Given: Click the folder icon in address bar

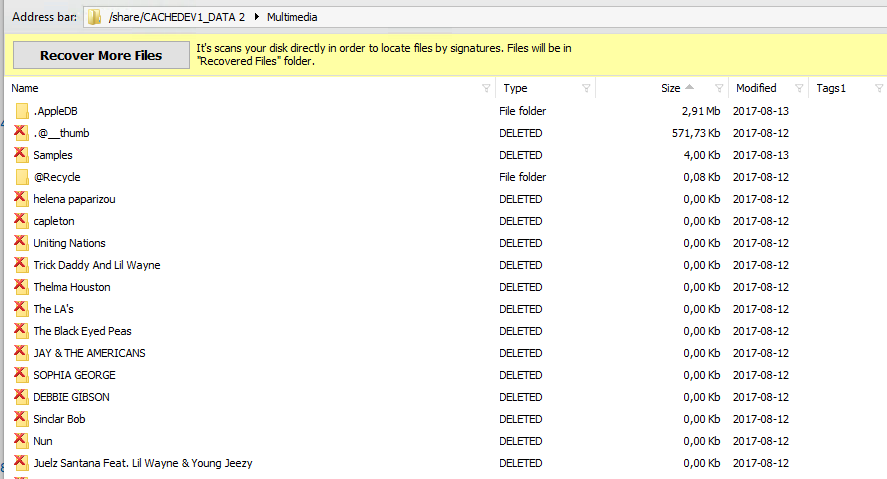Looking at the screenshot, I should click(94, 17).
